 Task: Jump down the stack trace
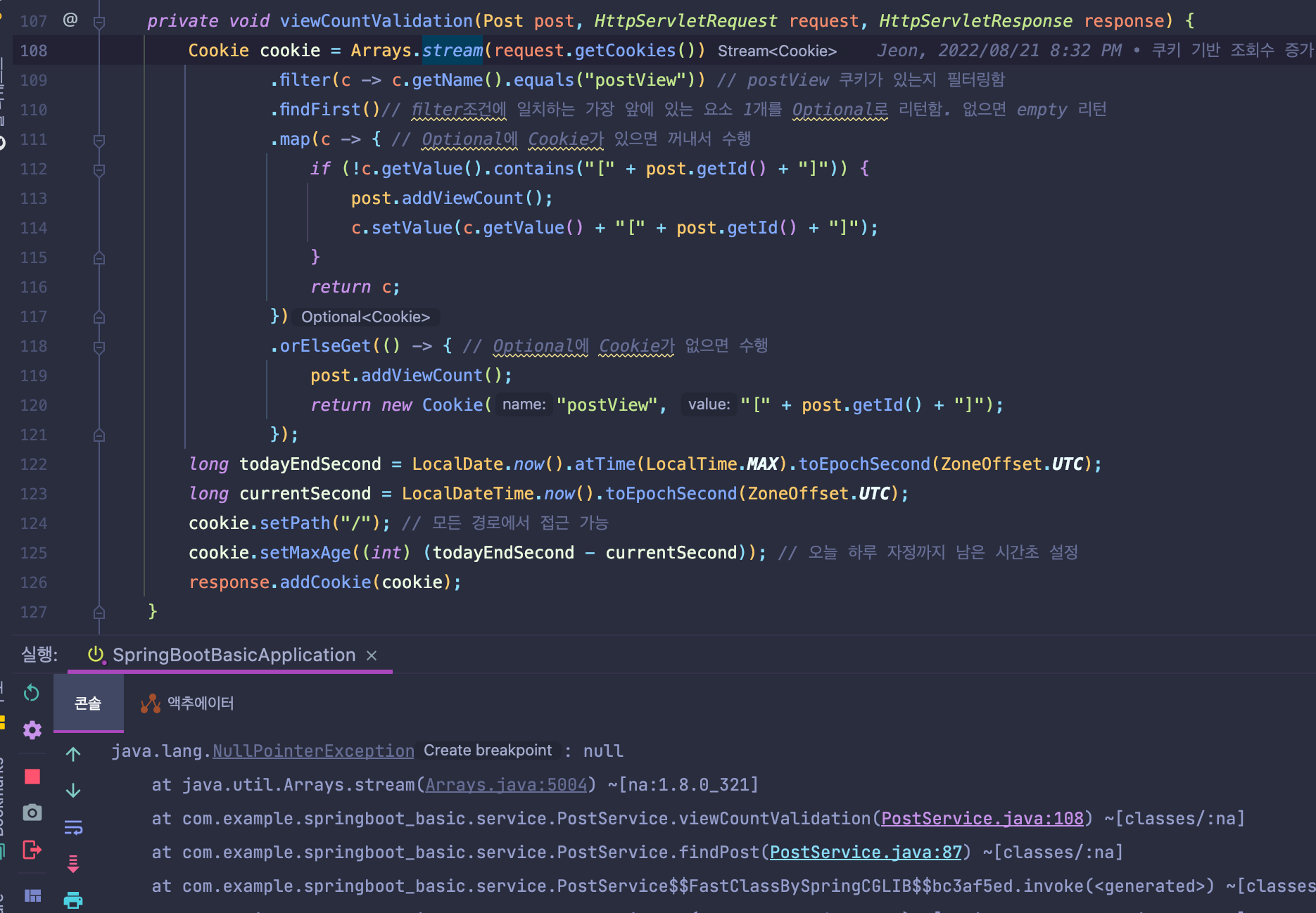click(73, 790)
